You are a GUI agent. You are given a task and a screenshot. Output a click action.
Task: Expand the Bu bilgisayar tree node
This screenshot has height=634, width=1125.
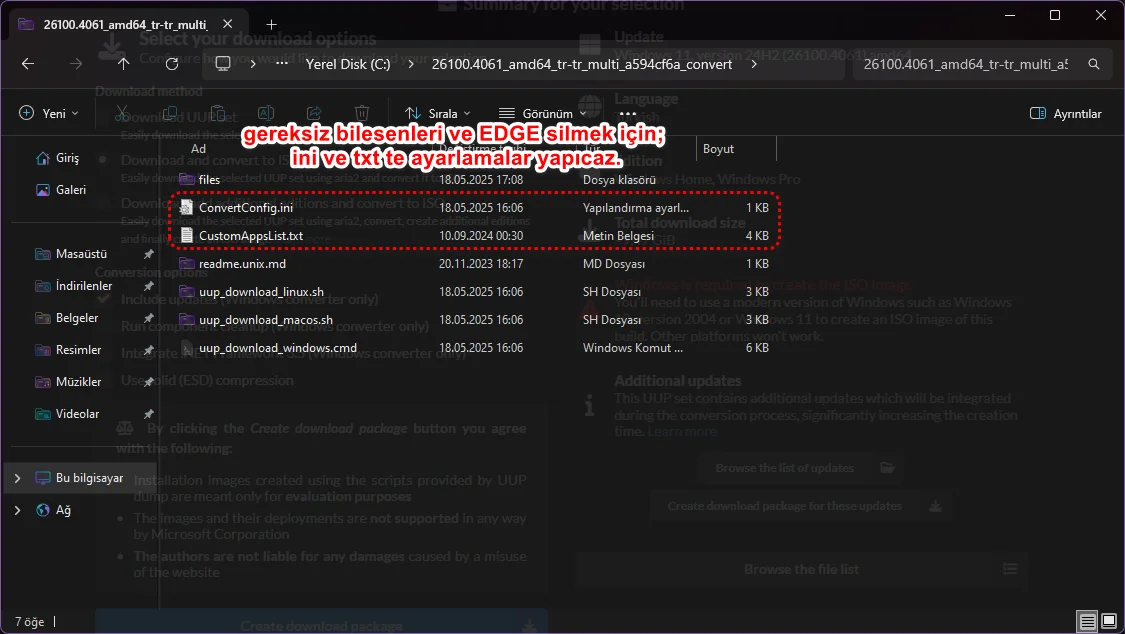[18, 478]
